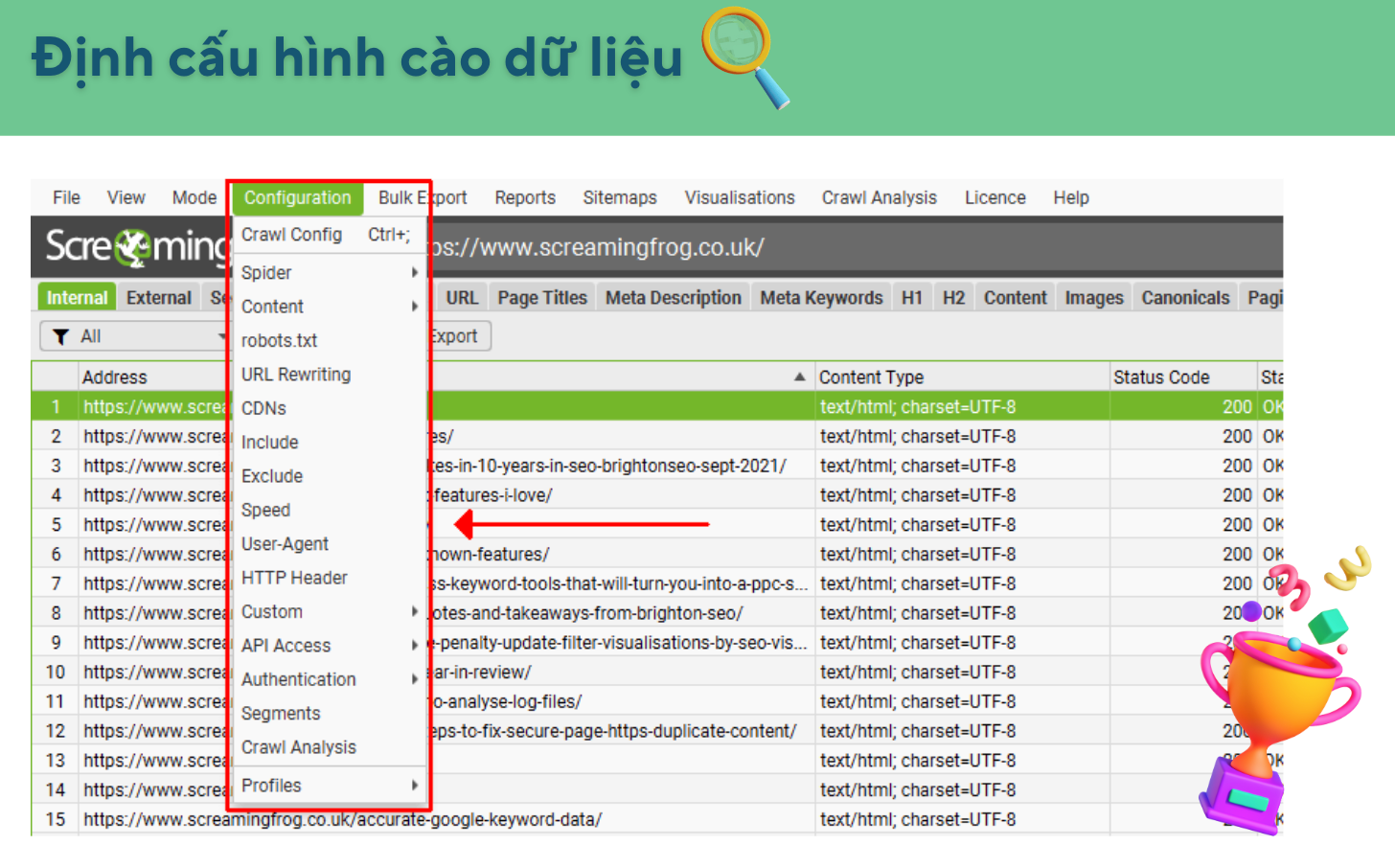Switch to the External tab
The width and height of the screenshot is (1395, 868).
tap(159, 298)
